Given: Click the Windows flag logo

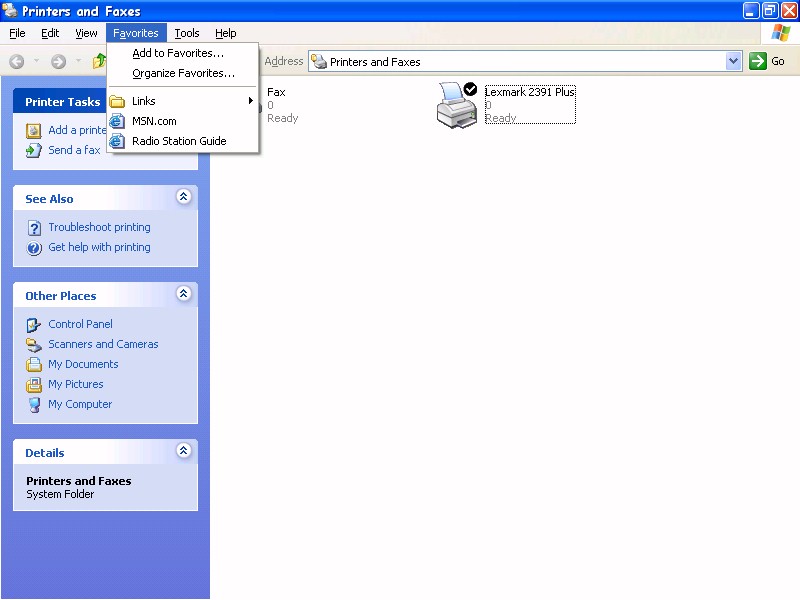Looking at the screenshot, I should tap(781, 33).
